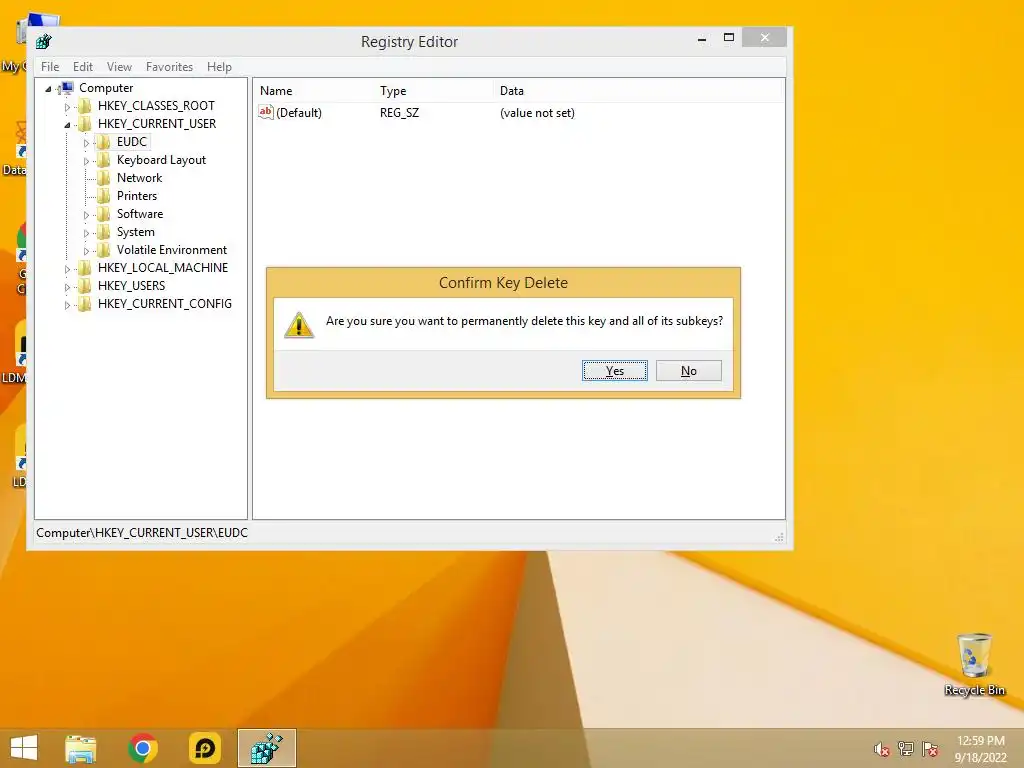Select the Printers key label
Image resolution: width=1024 pixels, height=768 pixels.
pyautogui.click(x=136, y=196)
